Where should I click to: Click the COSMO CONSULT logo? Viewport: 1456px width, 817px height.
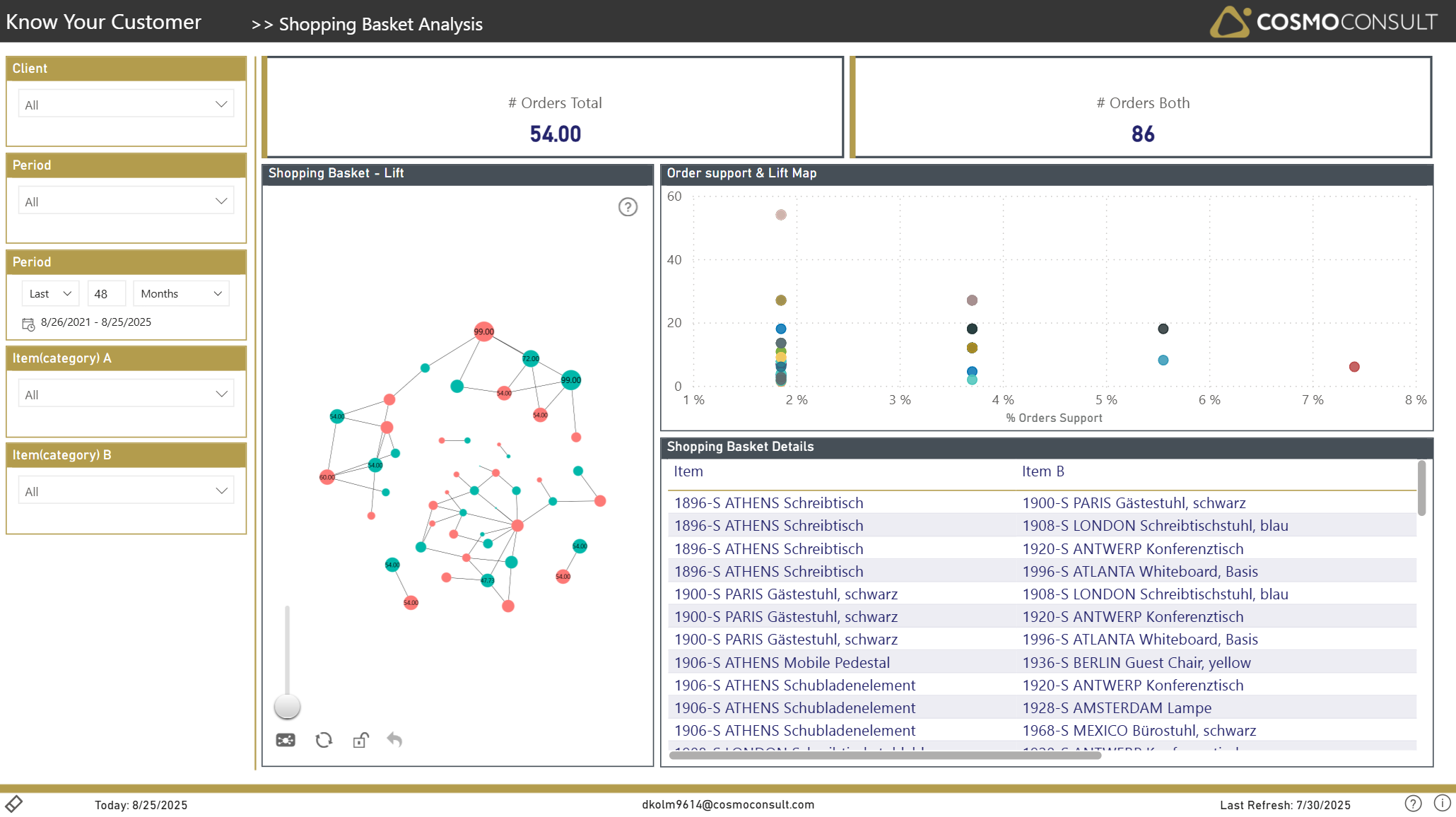pos(1323,22)
